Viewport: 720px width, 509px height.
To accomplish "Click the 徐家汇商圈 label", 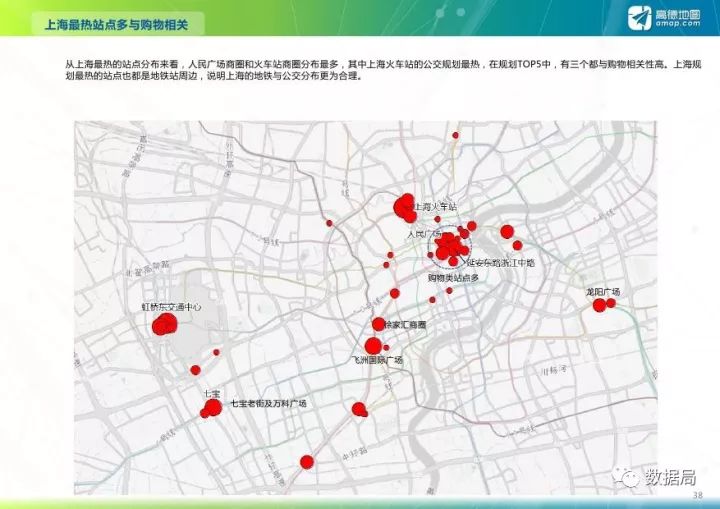I will point(405,325).
